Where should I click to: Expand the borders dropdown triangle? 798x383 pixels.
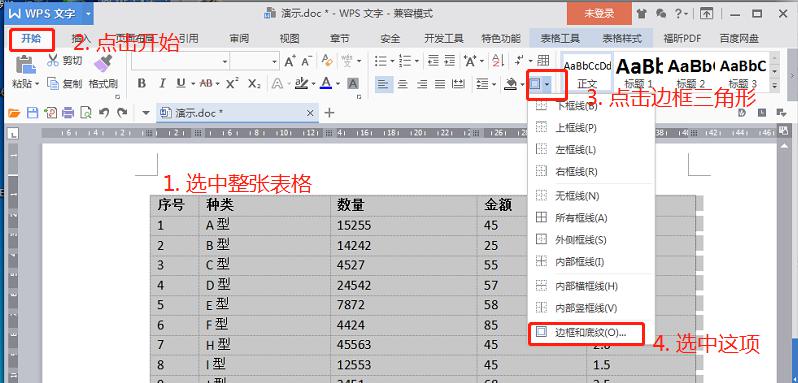point(547,84)
